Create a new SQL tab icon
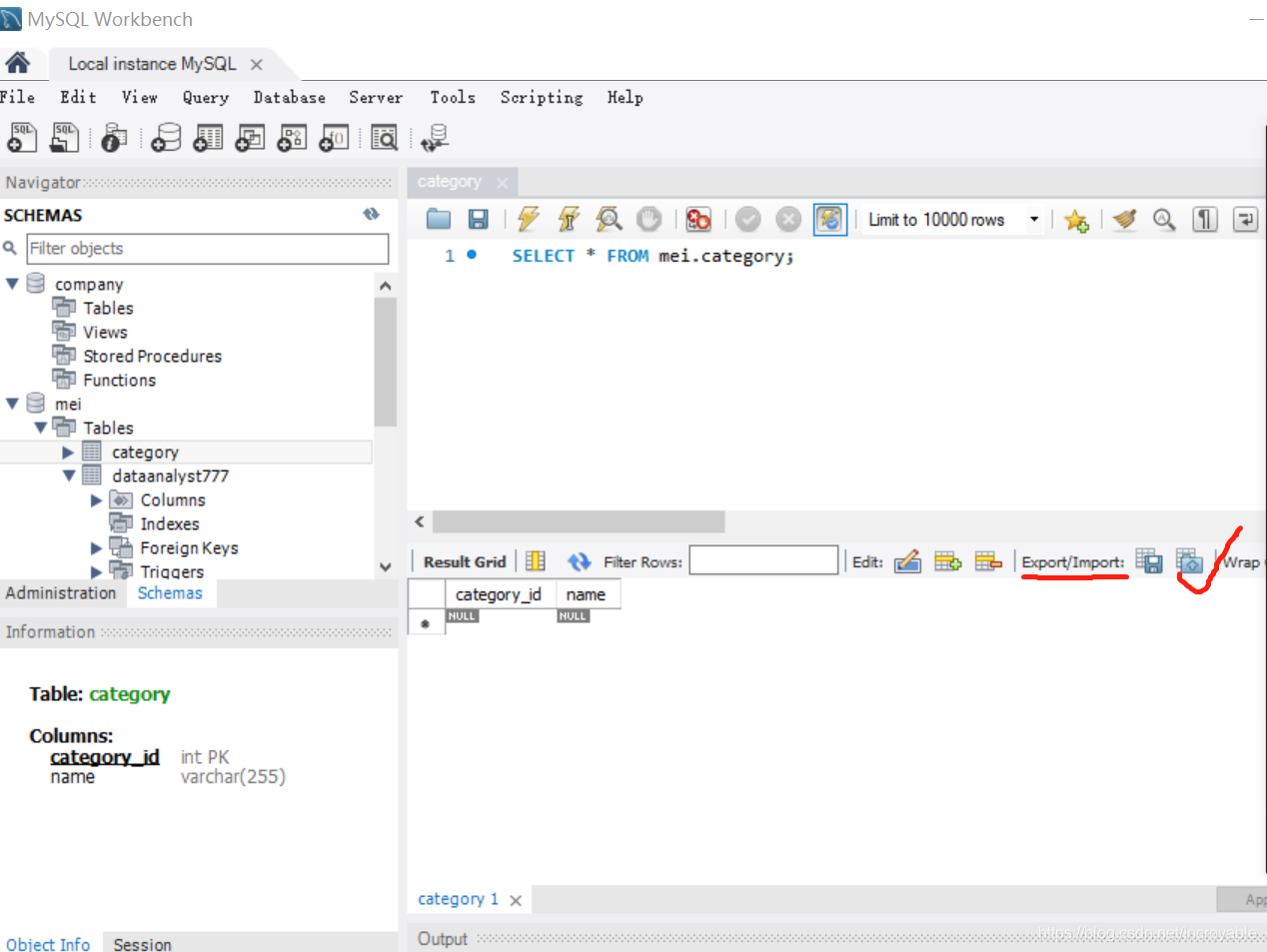This screenshot has width=1267, height=952. point(22,137)
